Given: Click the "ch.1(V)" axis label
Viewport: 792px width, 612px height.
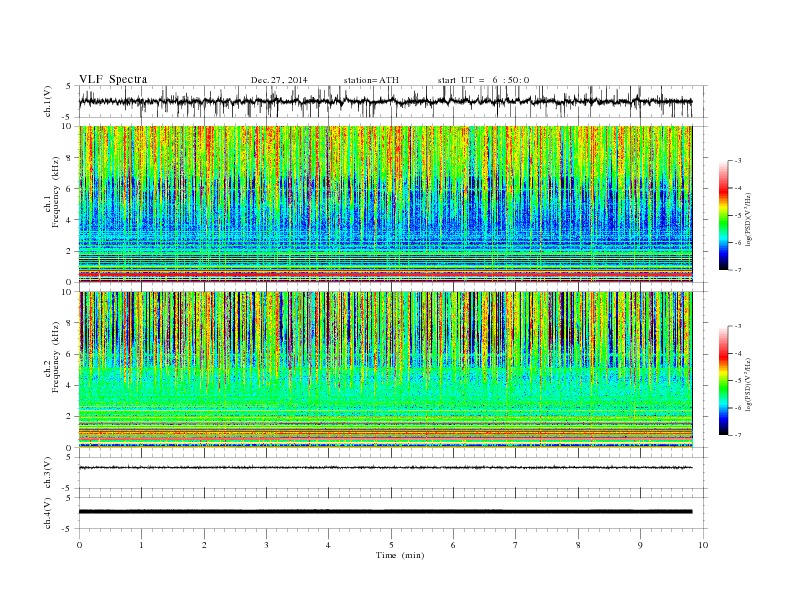Looking at the screenshot, I should (x=48, y=102).
